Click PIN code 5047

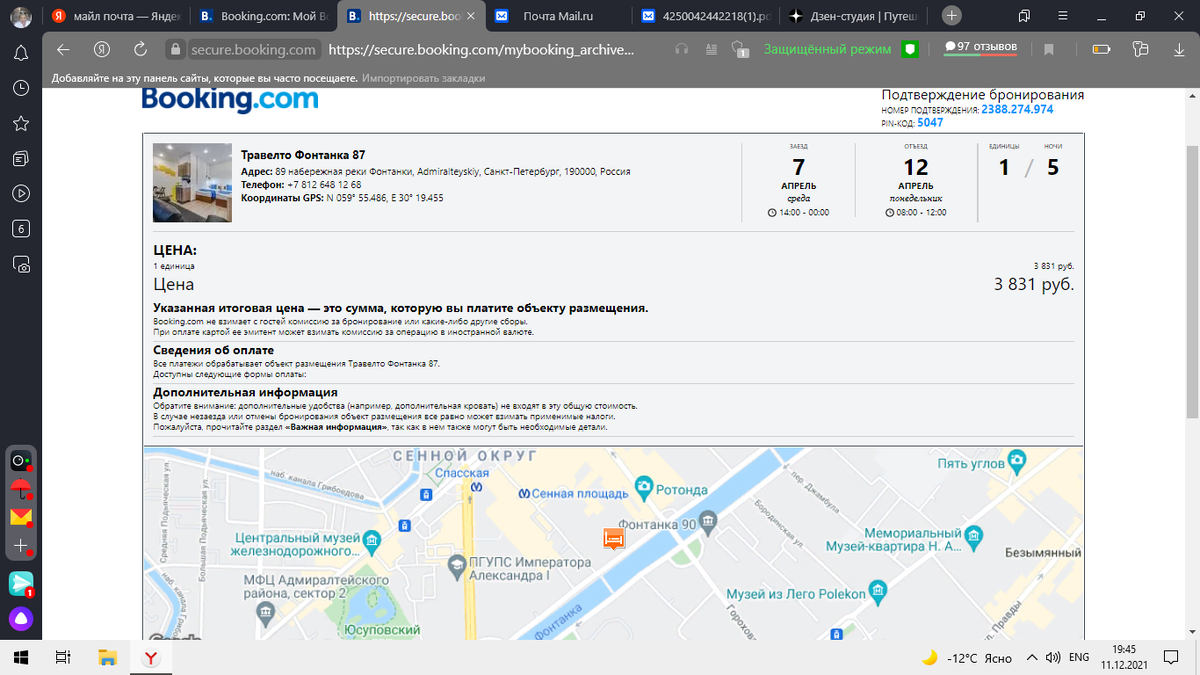coord(930,123)
